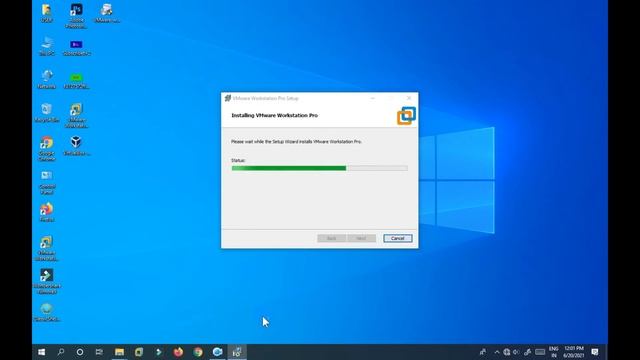This screenshot has width=640, height=360.
Task: Select the Control Panel desktop icon
Action: point(47,182)
